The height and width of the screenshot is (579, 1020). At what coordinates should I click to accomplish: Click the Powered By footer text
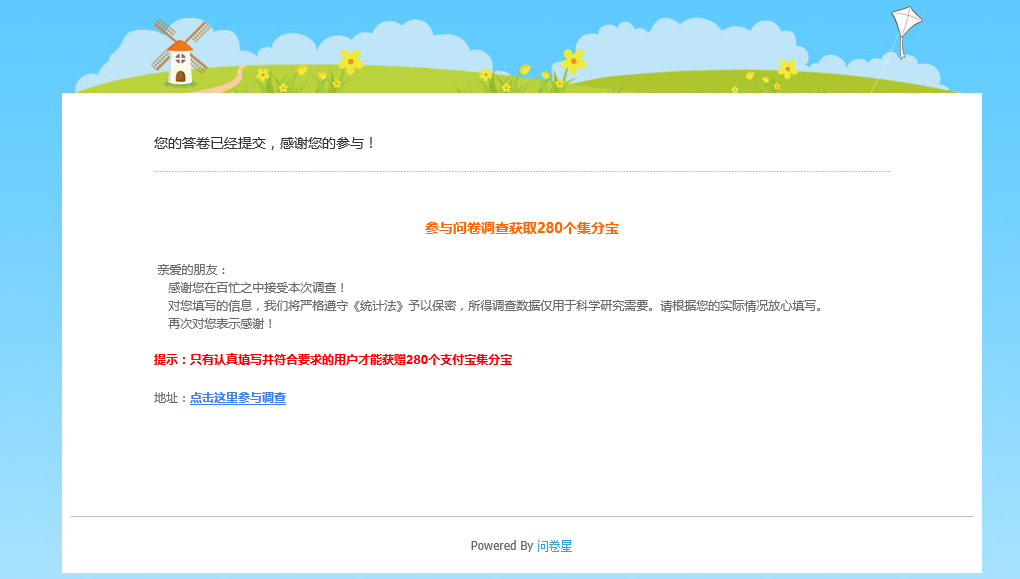click(502, 546)
